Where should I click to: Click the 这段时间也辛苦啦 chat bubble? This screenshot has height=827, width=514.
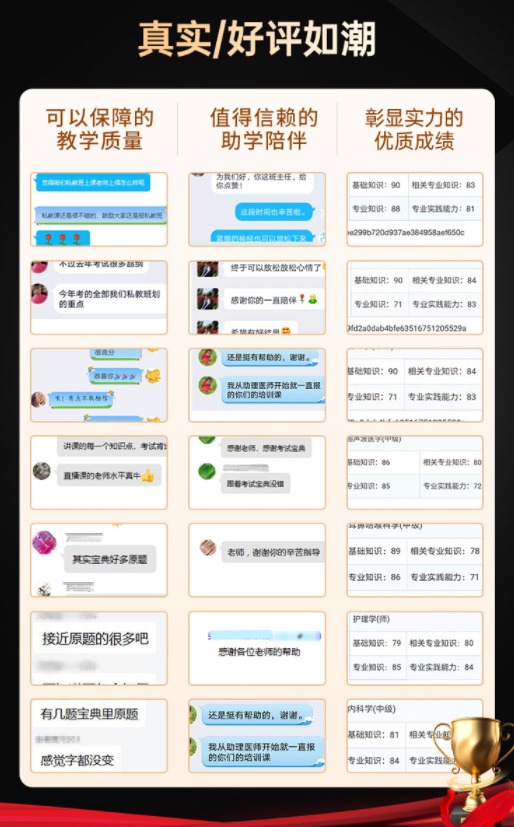274,212
